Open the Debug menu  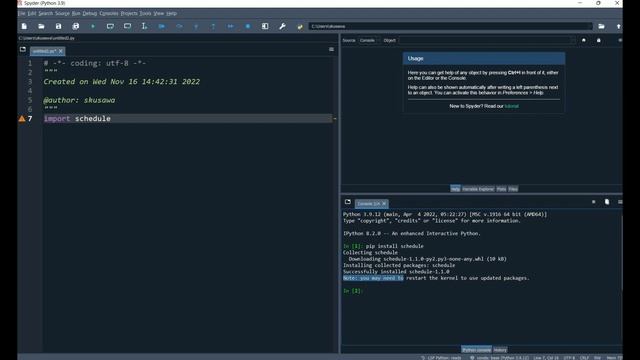click(x=90, y=13)
